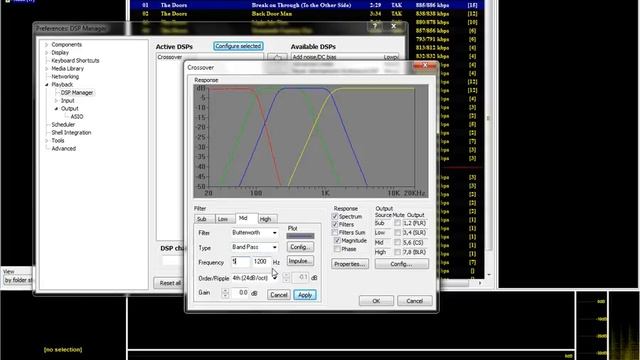640x360 pixels.
Task: Open the Order/Ripple dropdown showing 4th (24dB/oct)
Action: coord(255,278)
